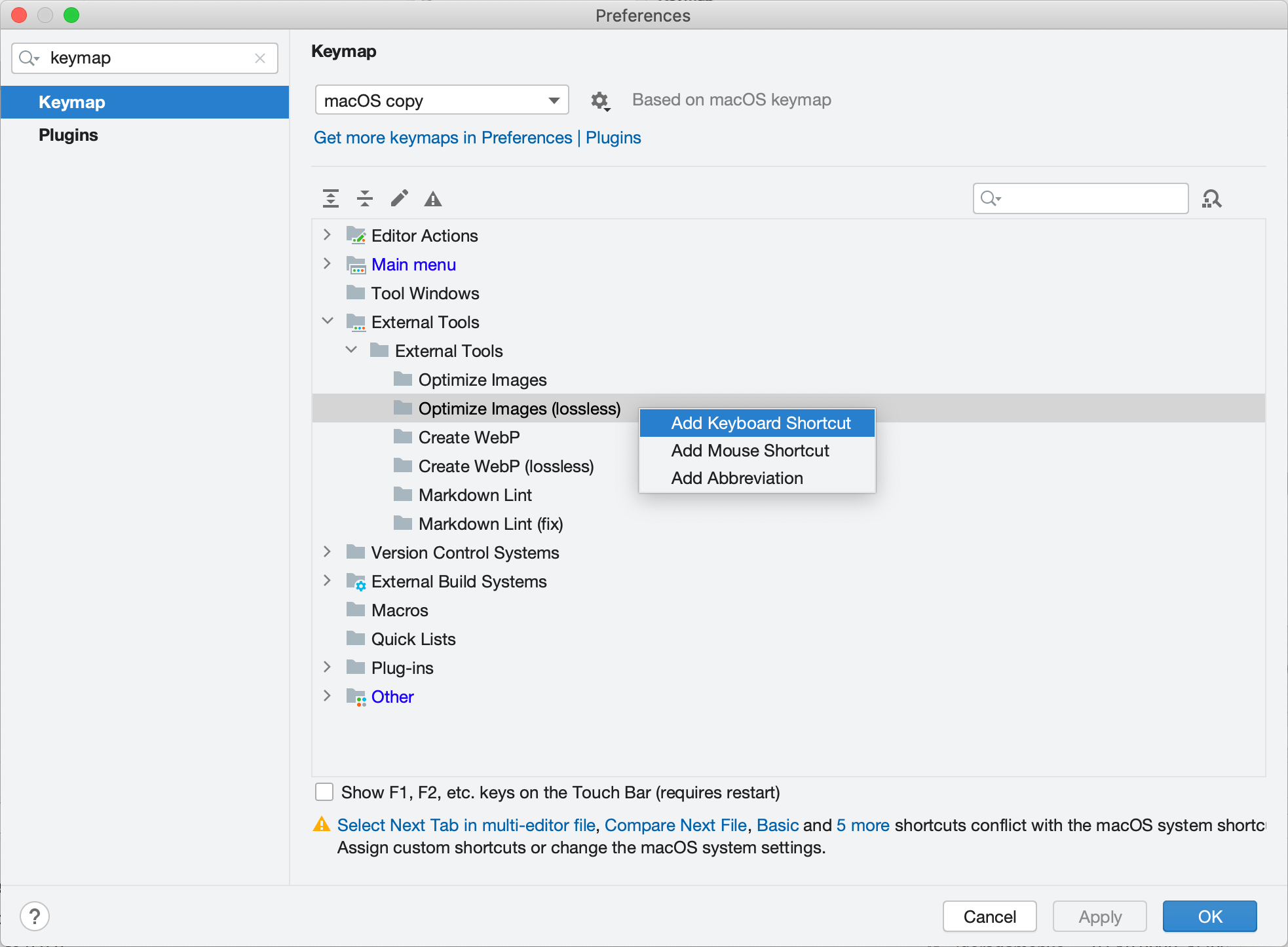This screenshot has width=1288, height=947.
Task: Expand the Version Control Systems node
Action: (x=328, y=552)
